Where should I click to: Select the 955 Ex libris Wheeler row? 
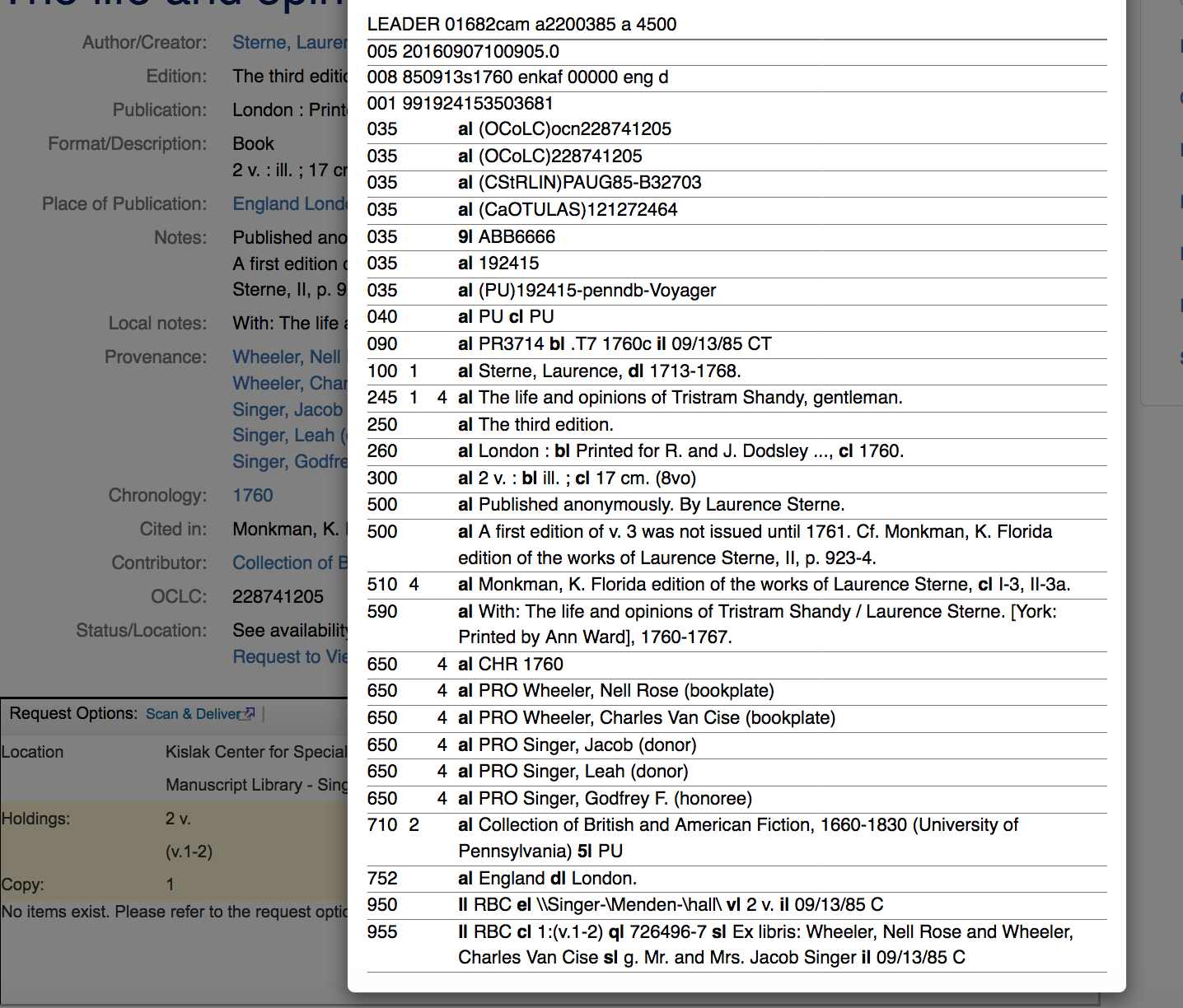[x=736, y=945]
